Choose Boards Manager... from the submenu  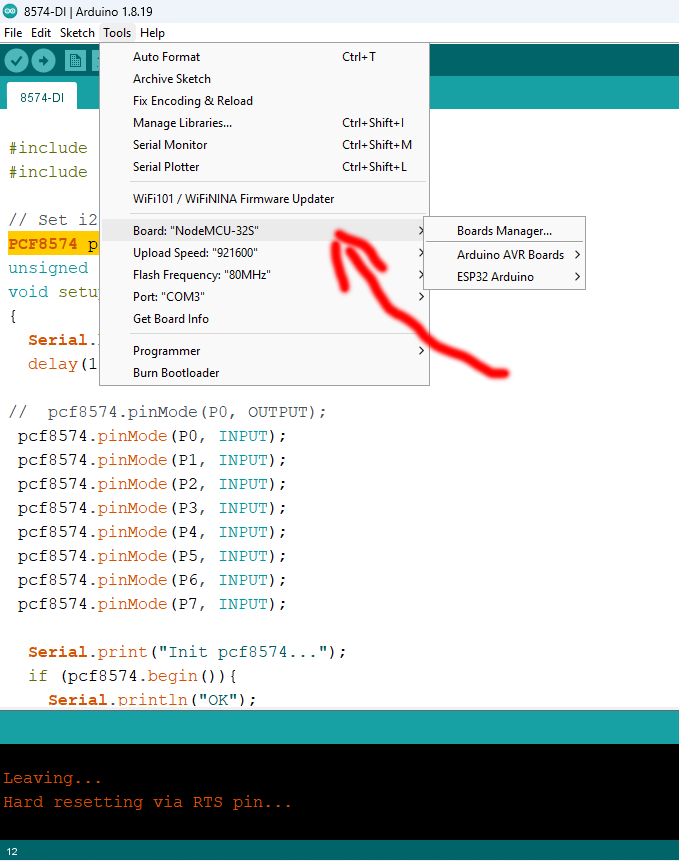tap(504, 231)
